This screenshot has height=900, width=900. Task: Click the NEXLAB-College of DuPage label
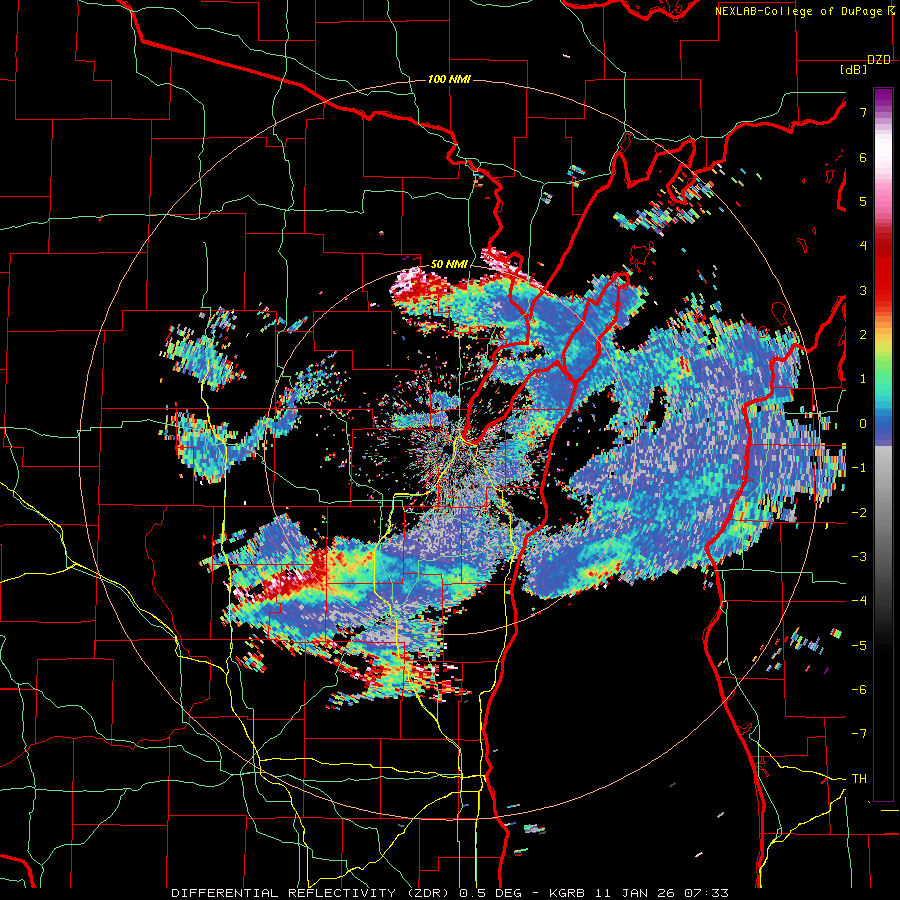coord(800,11)
